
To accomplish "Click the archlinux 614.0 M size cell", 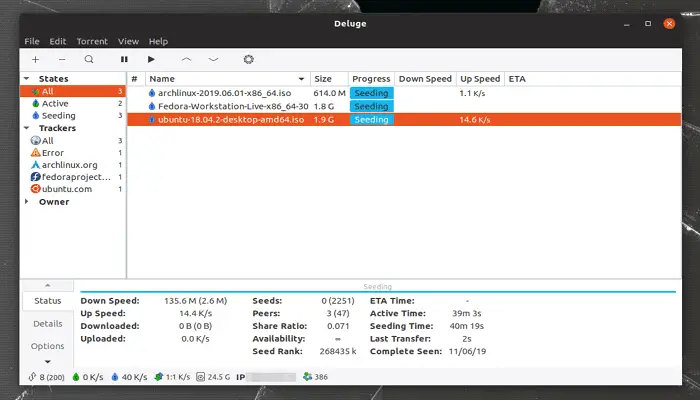I will pyautogui.click(x=329, y=93).
